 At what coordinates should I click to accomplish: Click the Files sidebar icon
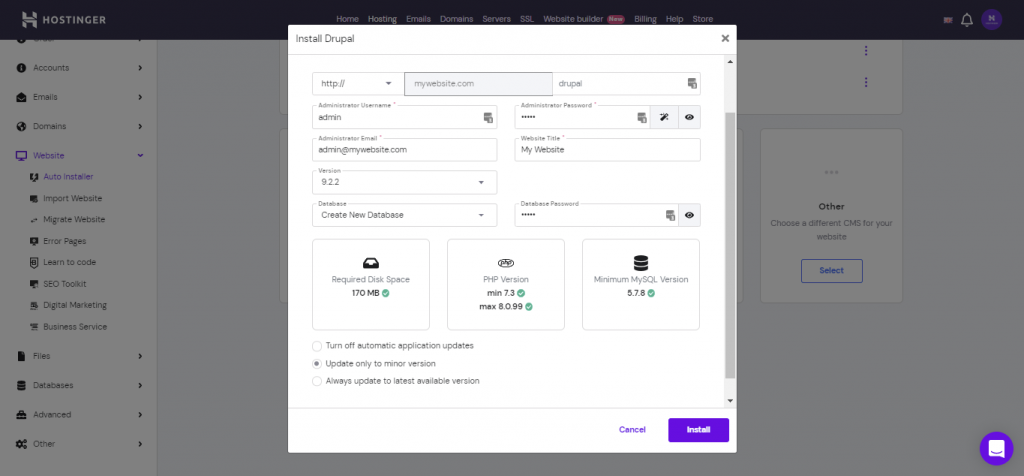(21, 357)
